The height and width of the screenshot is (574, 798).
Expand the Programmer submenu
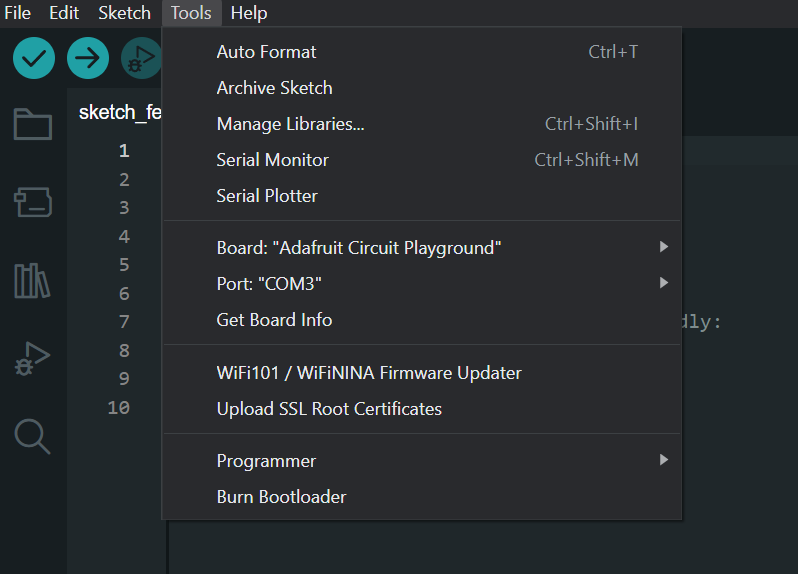pos(663,460)
